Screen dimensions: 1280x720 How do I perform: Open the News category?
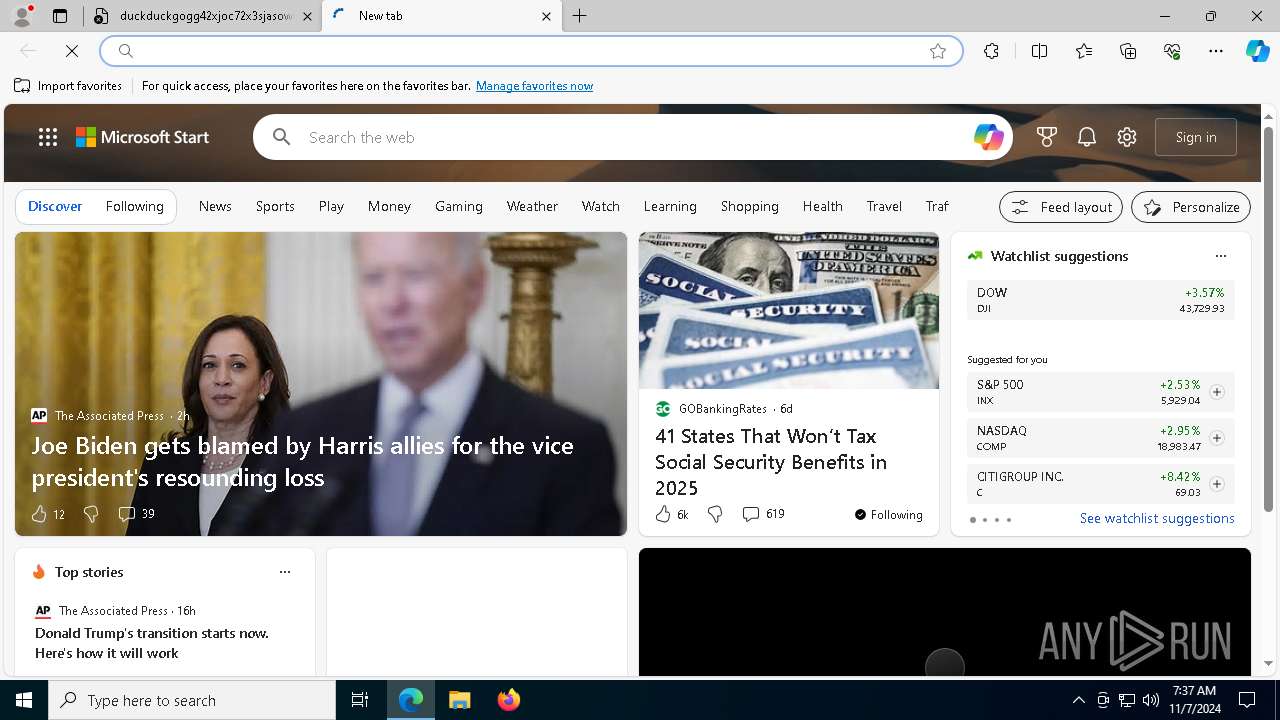coord(215,206)
